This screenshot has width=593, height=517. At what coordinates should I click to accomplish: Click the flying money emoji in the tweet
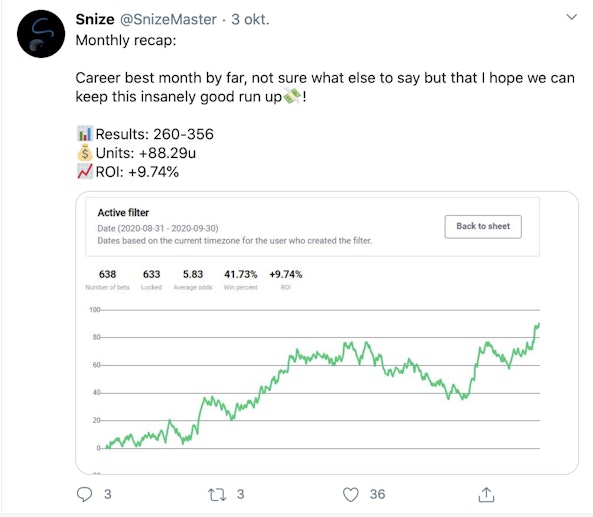pyautogui.click(x=292, y=96)
